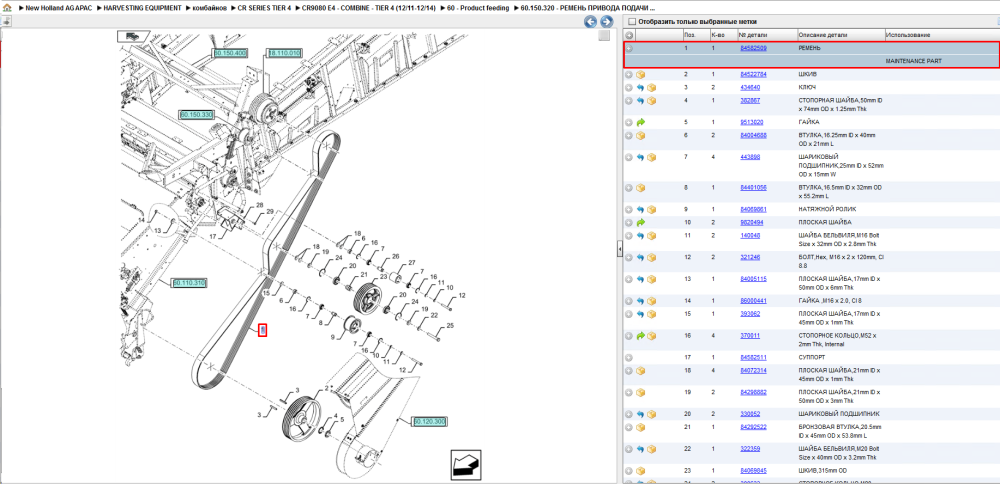Expand row 17 СУППОРТ with the plus icon
The width and height of the screenshot is (1000, 484).
[629, 358]
